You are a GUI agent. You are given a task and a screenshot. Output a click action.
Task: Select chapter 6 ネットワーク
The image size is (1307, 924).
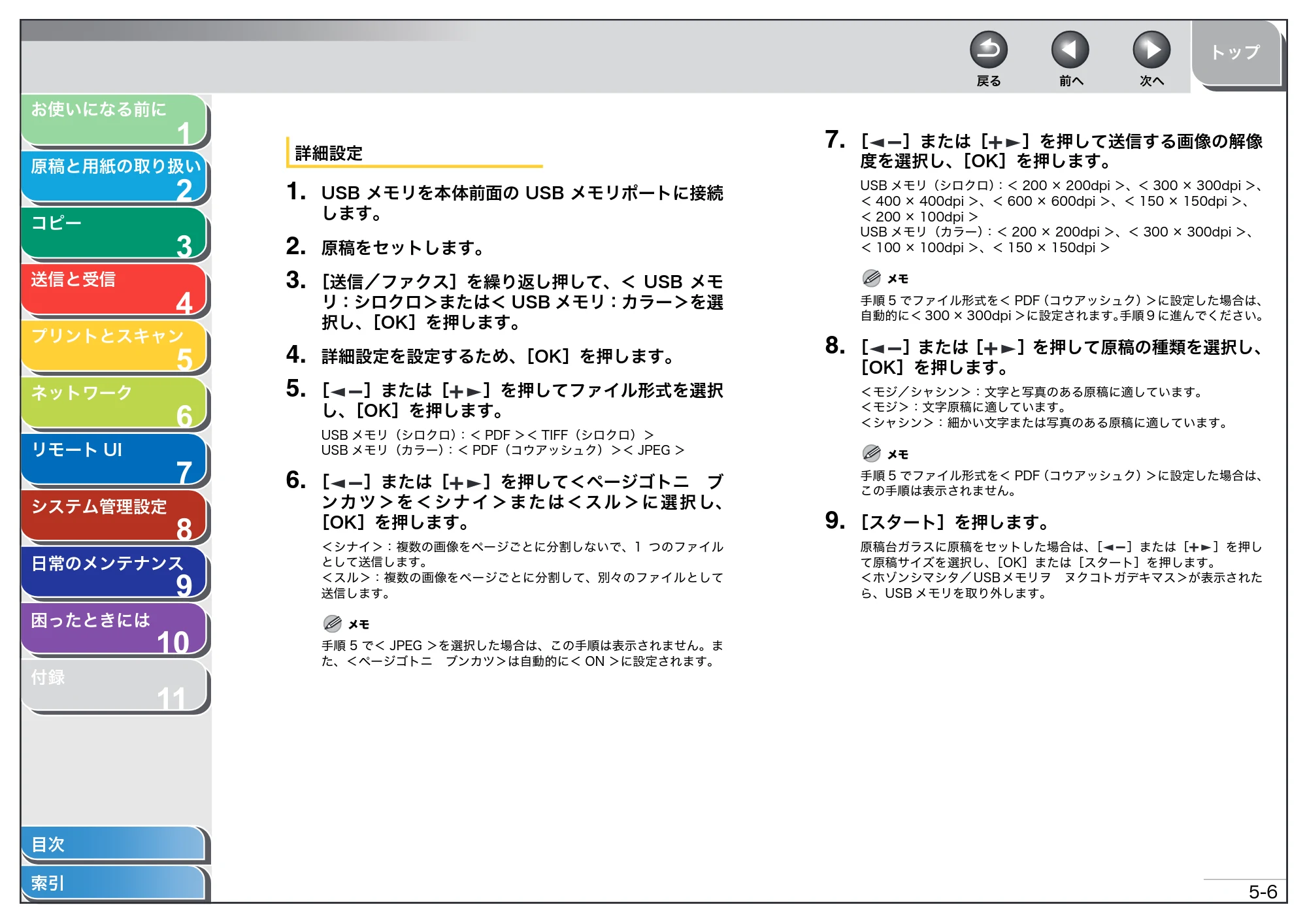(x=114, y=404)
